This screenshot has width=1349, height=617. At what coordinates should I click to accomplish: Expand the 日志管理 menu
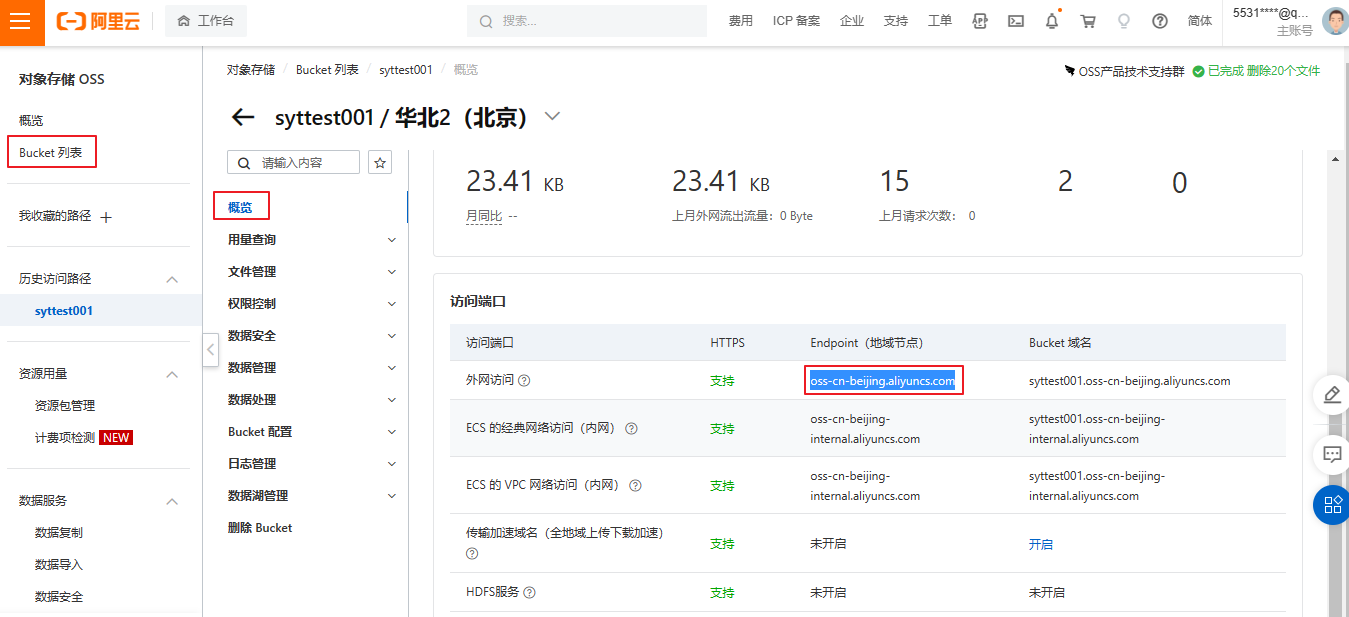tap(392, 464)
